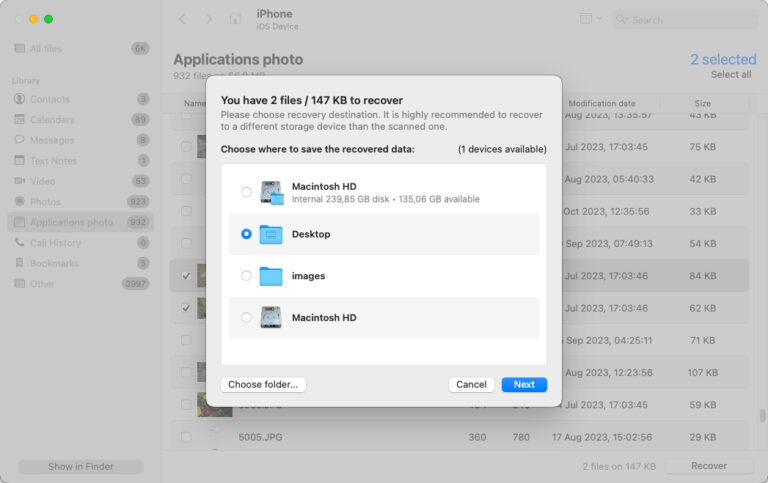The height and width of the screenshot is (483, 768).
Task: Click the 5005.JPG file name
Action: 260,437
